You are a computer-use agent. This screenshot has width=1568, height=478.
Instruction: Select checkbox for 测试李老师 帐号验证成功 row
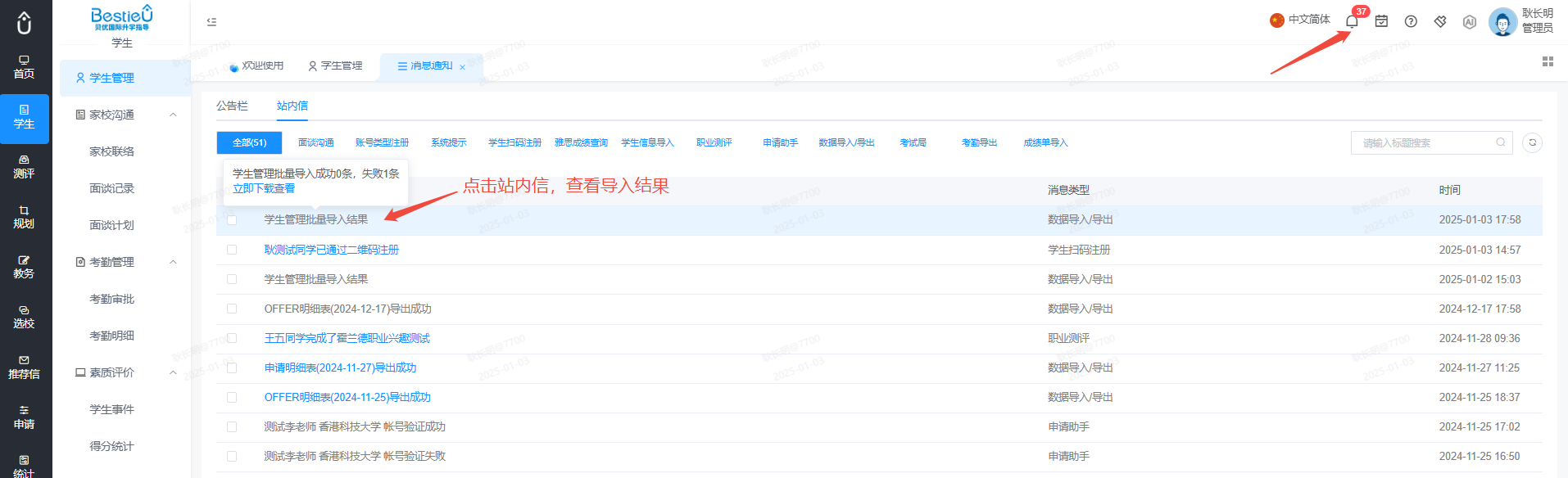coord(232,426)
